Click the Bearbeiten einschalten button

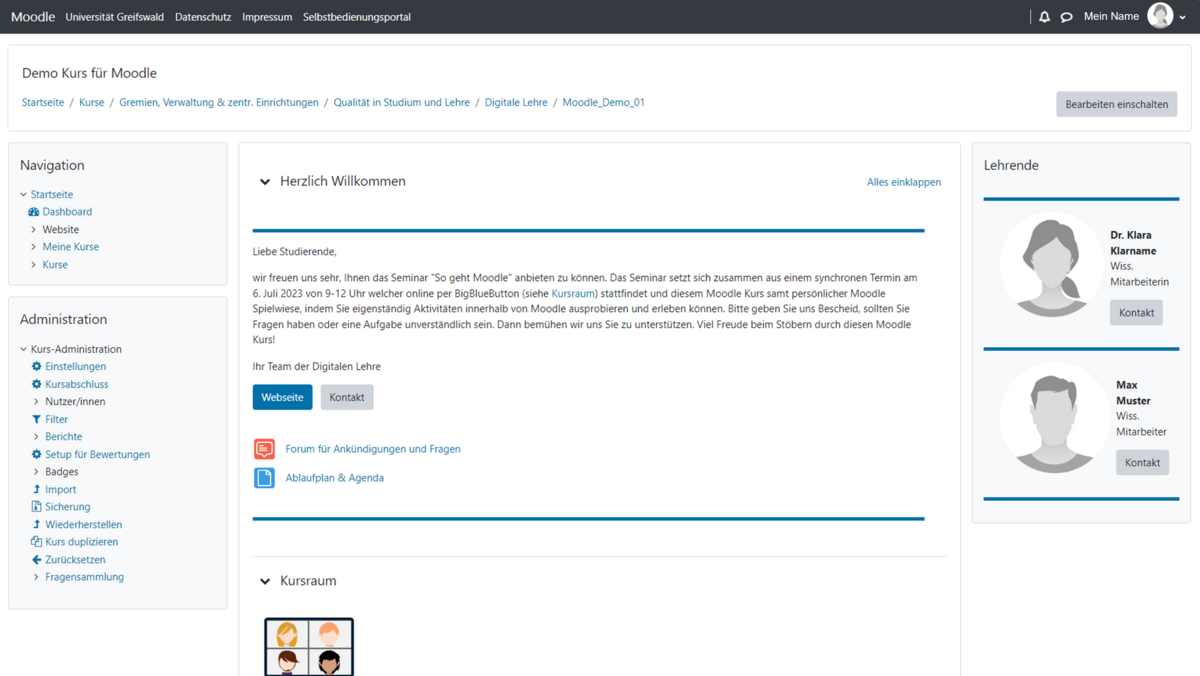pos(1116,104)
